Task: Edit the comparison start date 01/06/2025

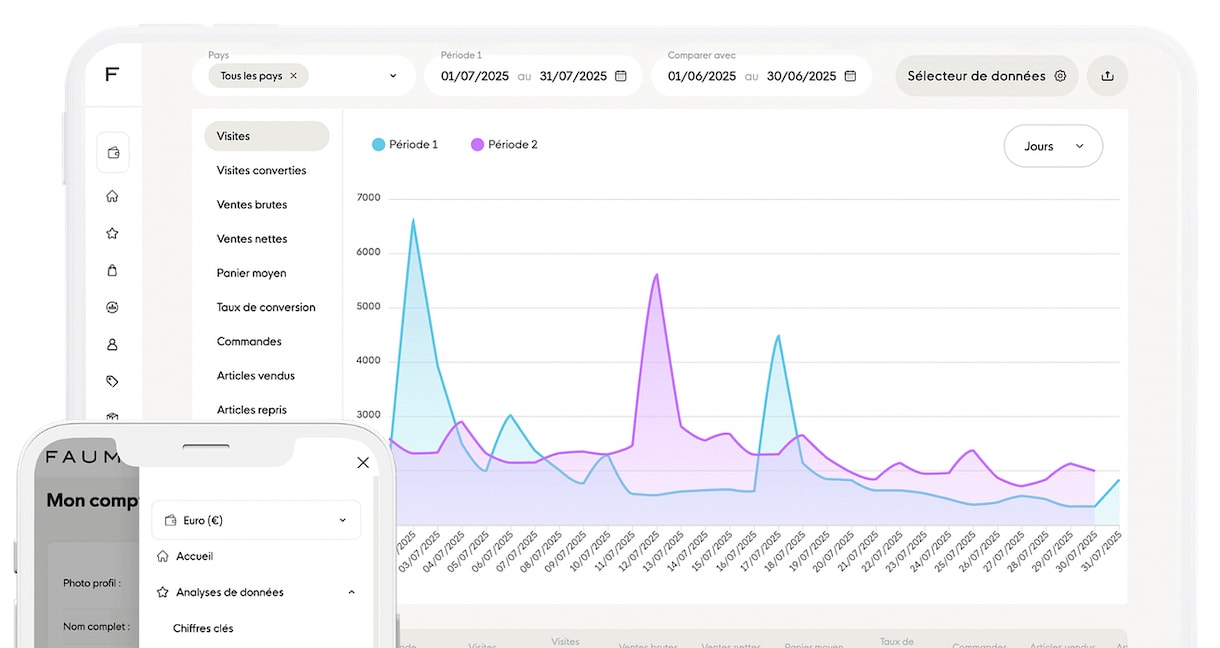Action: coord(702,76)
